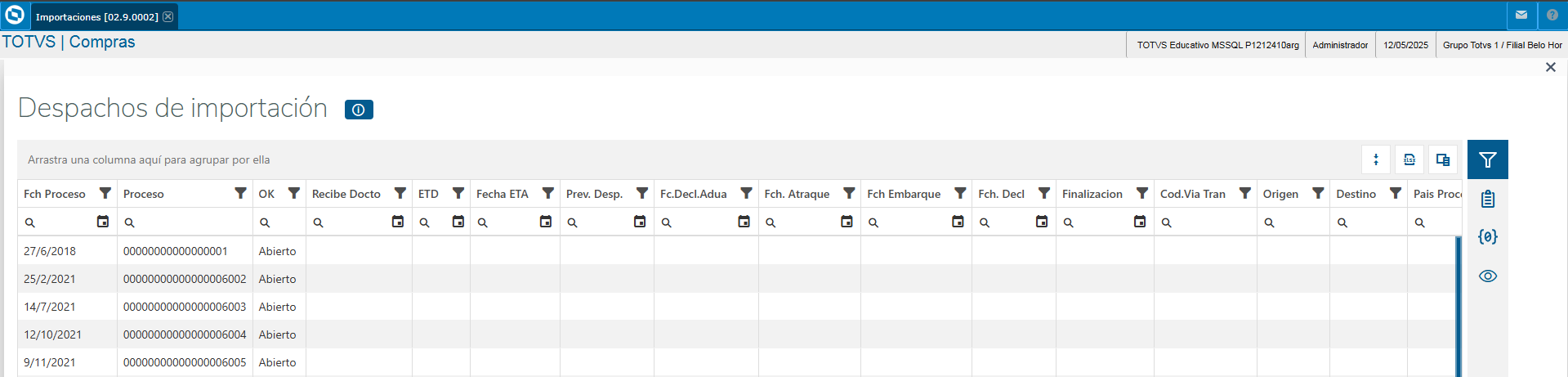Open the date picker under Fecha ETA

tap(546, 222)
